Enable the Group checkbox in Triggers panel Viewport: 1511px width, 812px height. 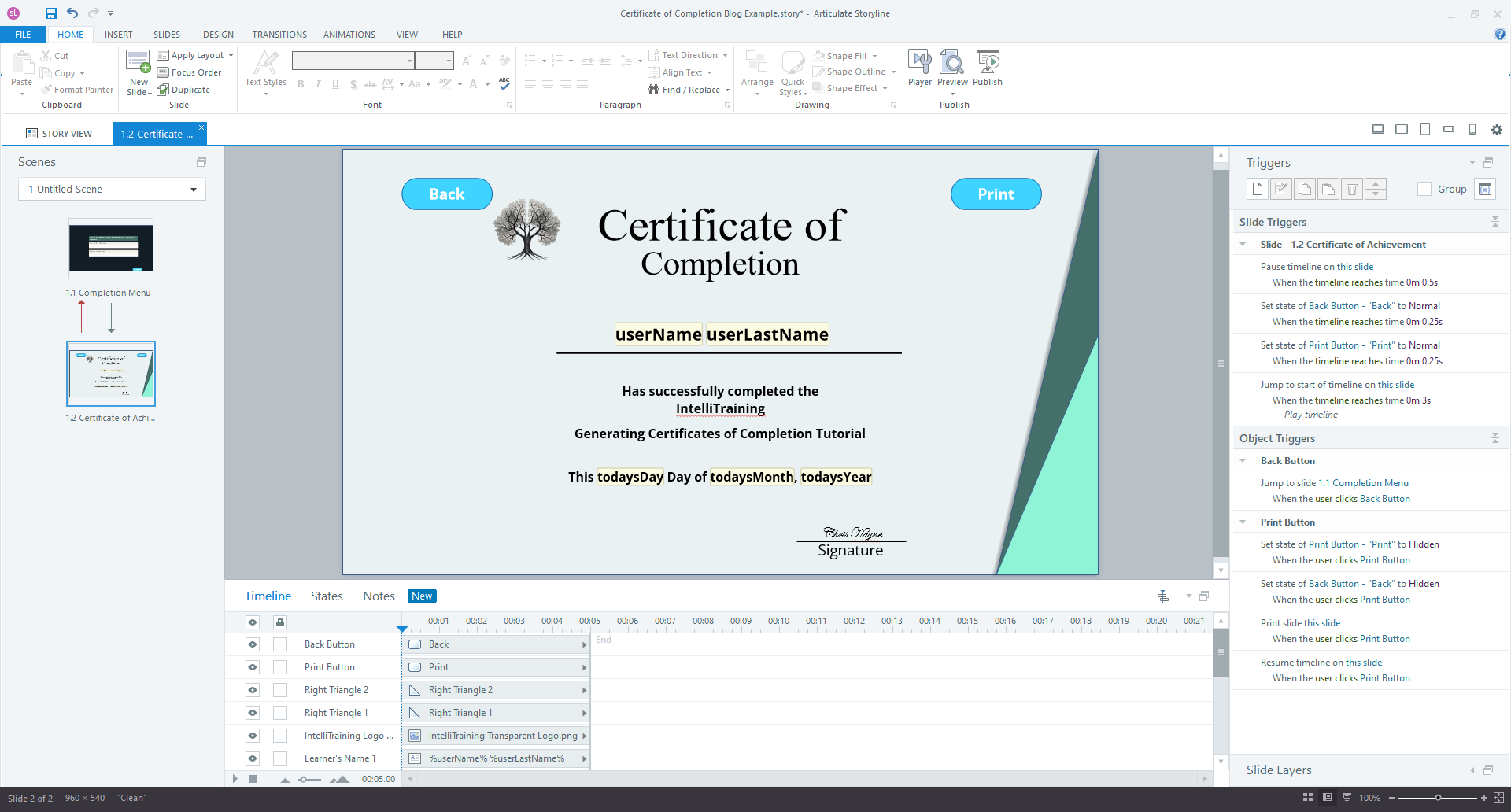coord(1424,189)
